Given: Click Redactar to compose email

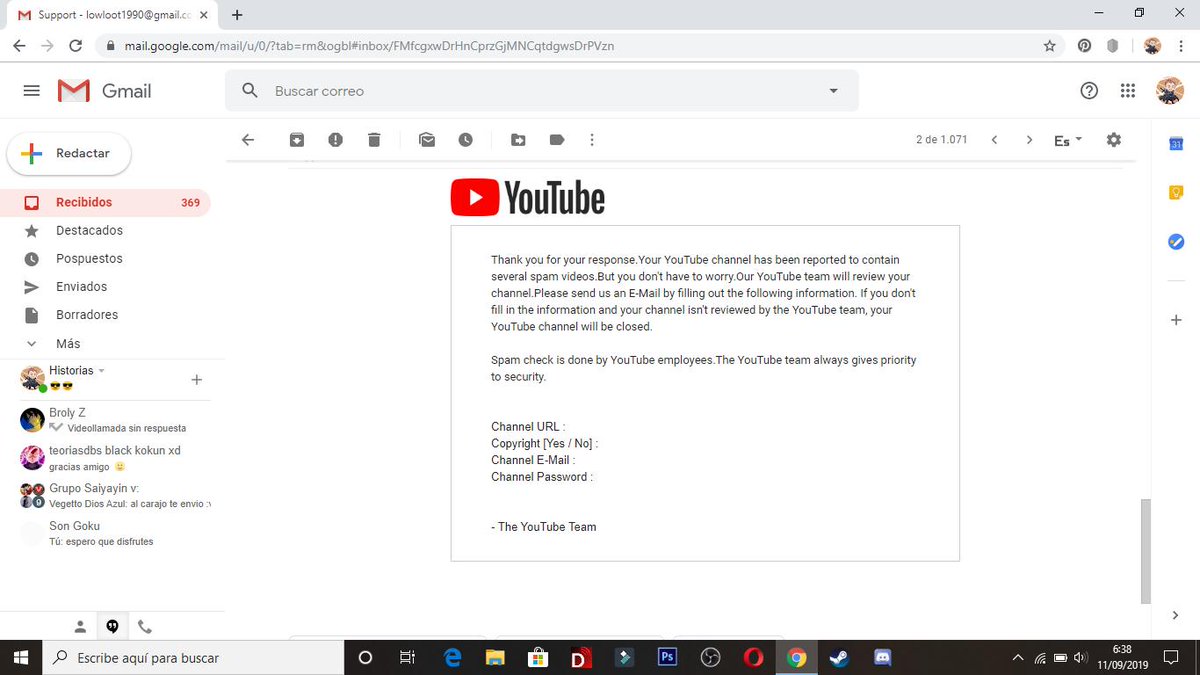Looking at the screenshot, I should pyautogui.click(x=69, y=153).
